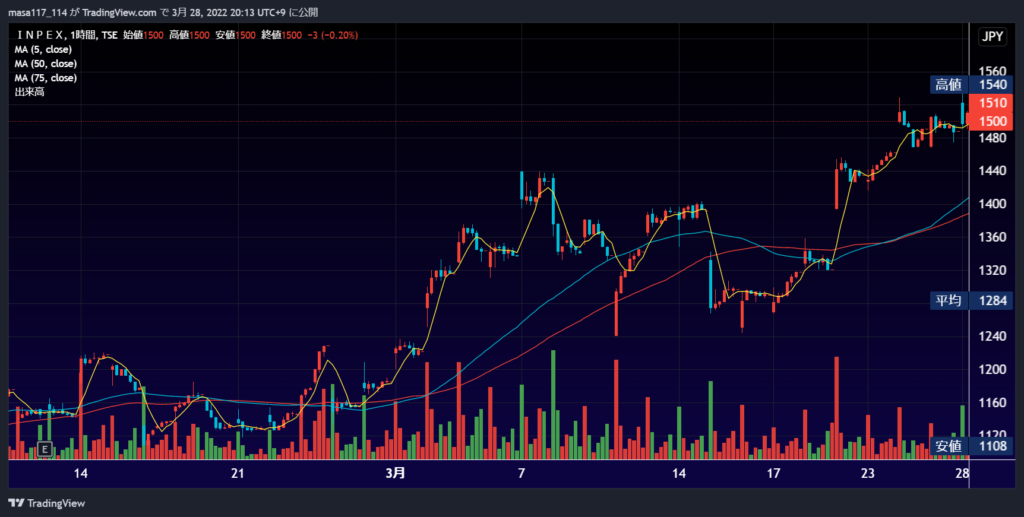
Task: Click the 1160 price axis label
Action: [x=992, y=403]
